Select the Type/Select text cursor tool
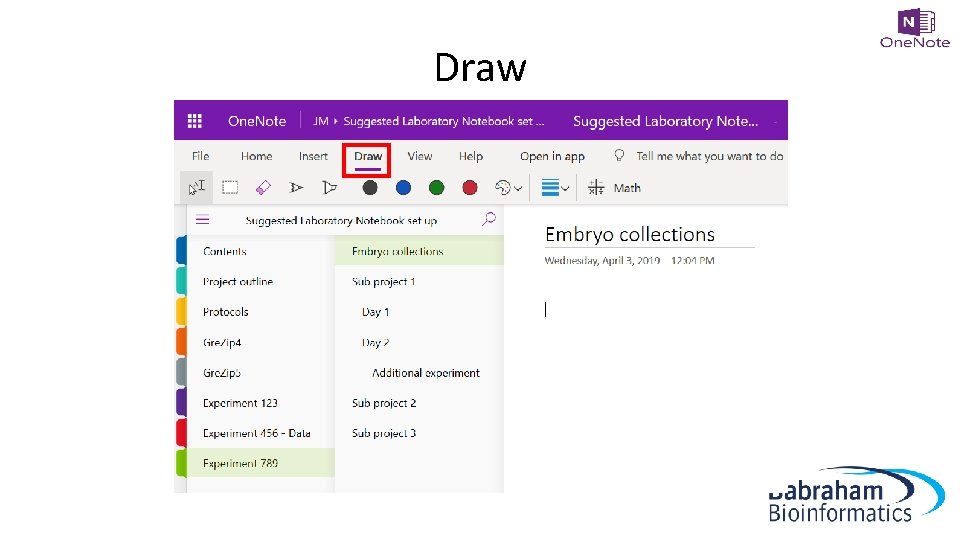Image resolution: width=960 pixels, height=540 pixels. 197,187
